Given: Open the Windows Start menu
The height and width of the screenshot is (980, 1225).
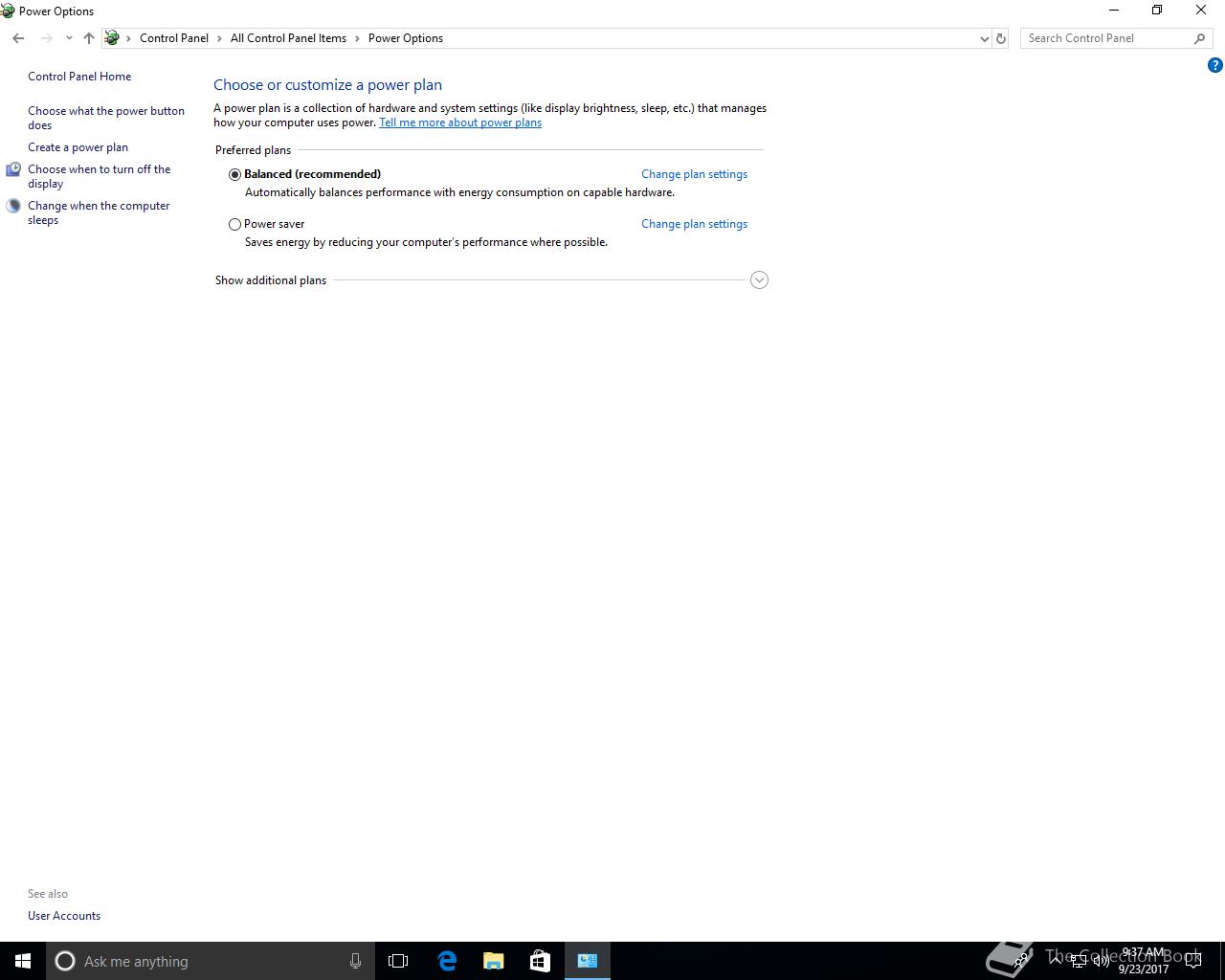Looking at the screenshot, I should click(x=23, y=961).
